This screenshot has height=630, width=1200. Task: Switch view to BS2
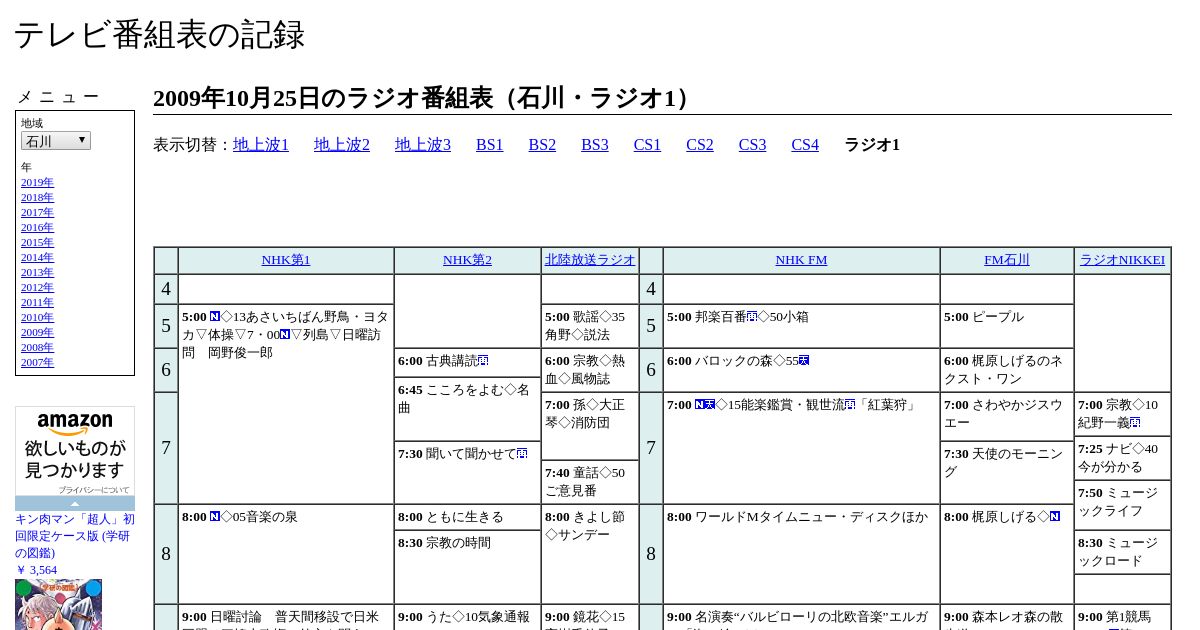click(542, 145)
